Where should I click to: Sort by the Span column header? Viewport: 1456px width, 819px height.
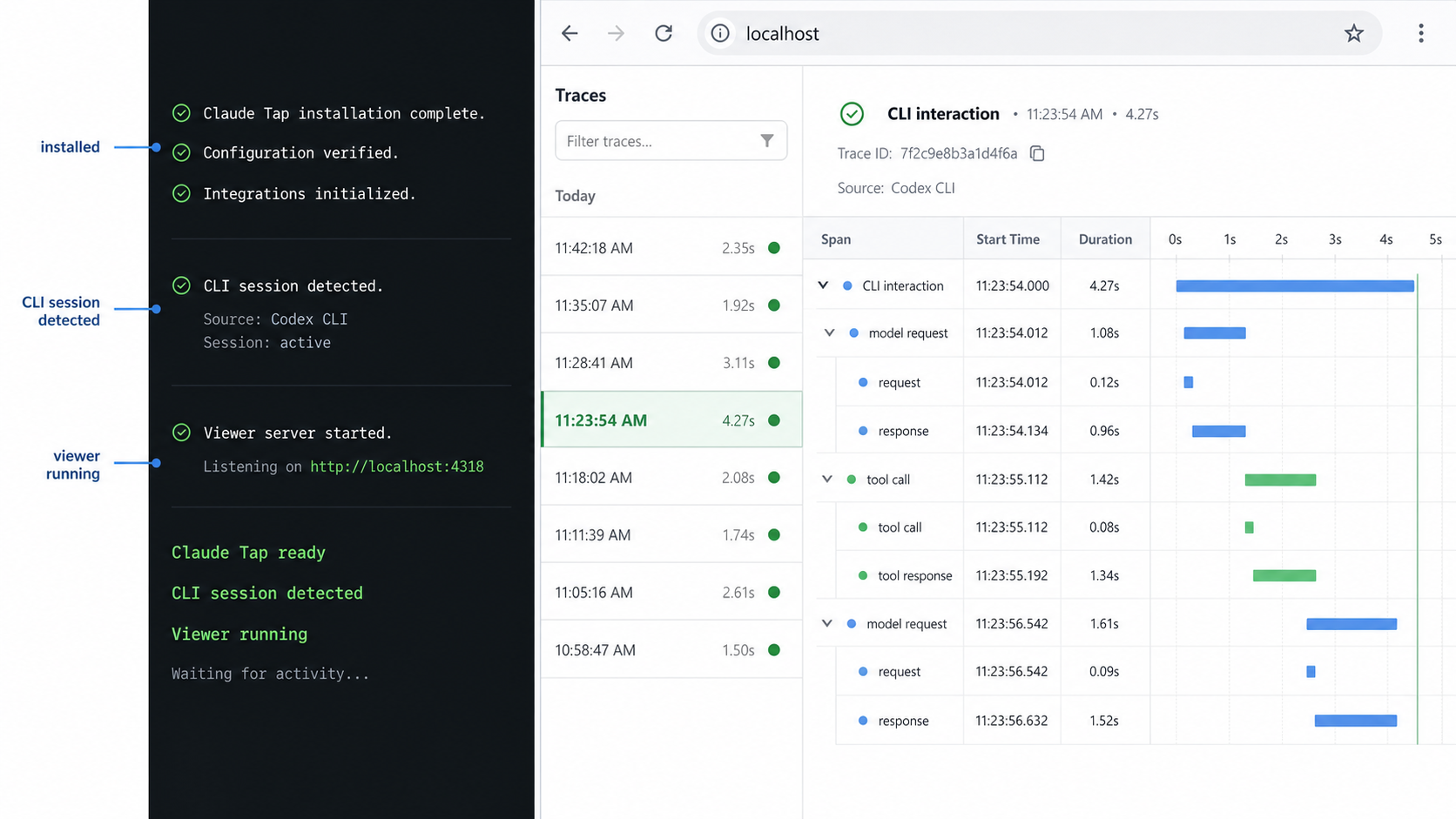pos(836,239)
